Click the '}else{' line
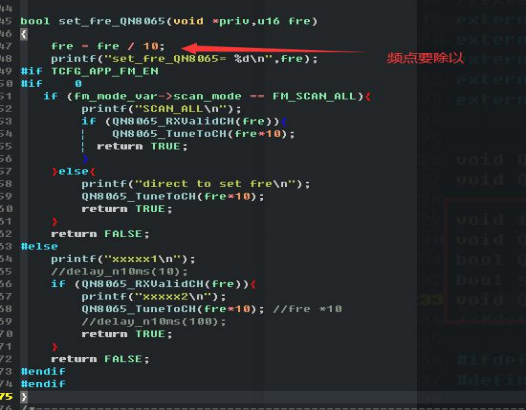The width and height of the screenshot is (526, 410). click(x=73, y=171)
